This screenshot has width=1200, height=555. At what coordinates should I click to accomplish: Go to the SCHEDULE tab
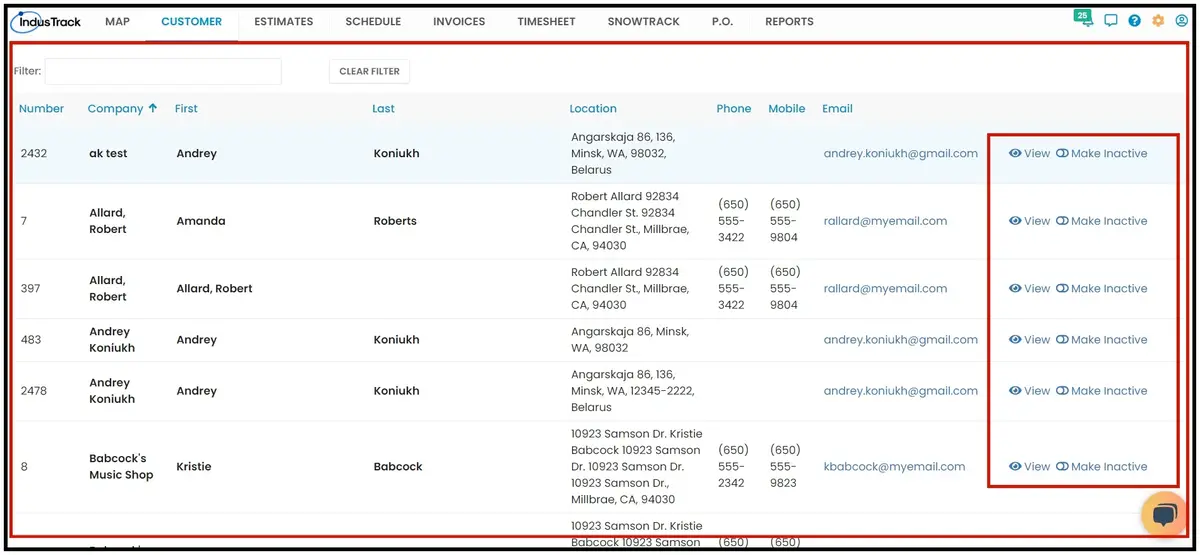coord(373,22)
